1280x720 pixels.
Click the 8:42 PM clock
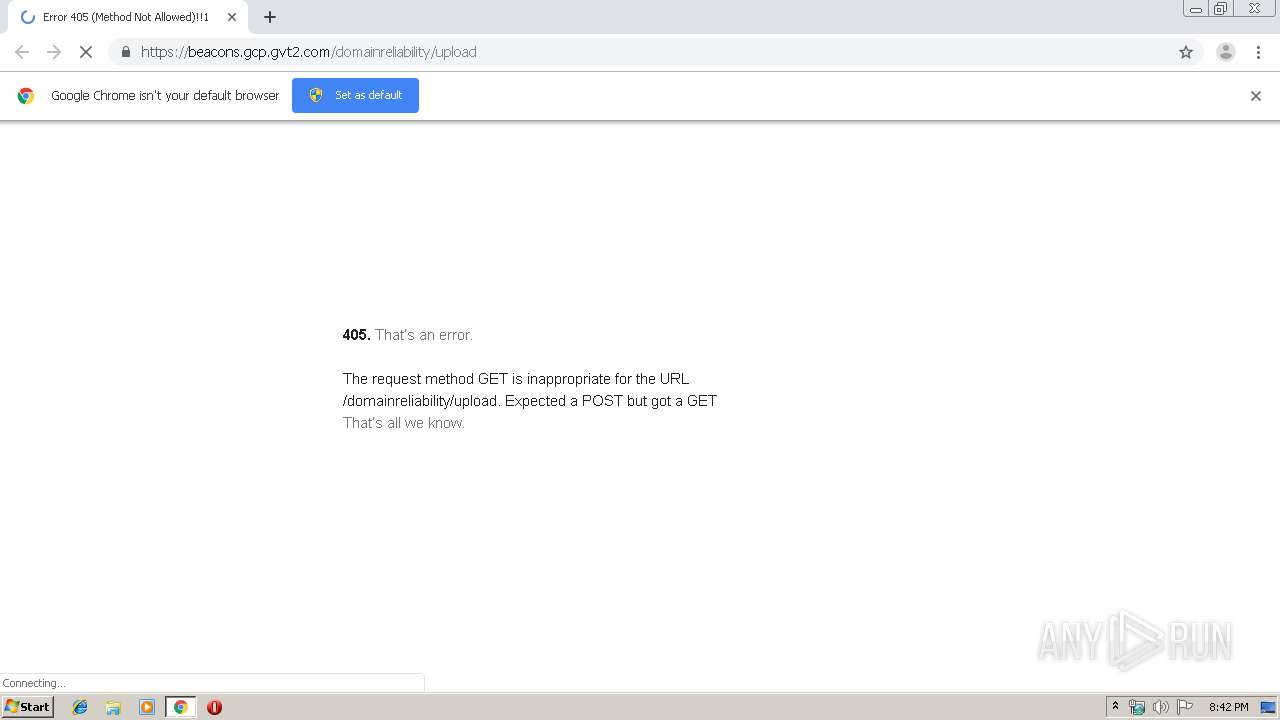pos(1228,707)
